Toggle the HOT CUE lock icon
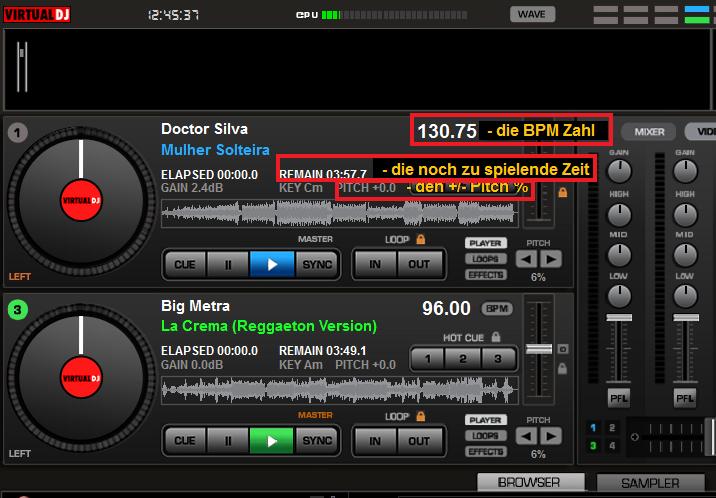716x498 pixels. (495, 337)
